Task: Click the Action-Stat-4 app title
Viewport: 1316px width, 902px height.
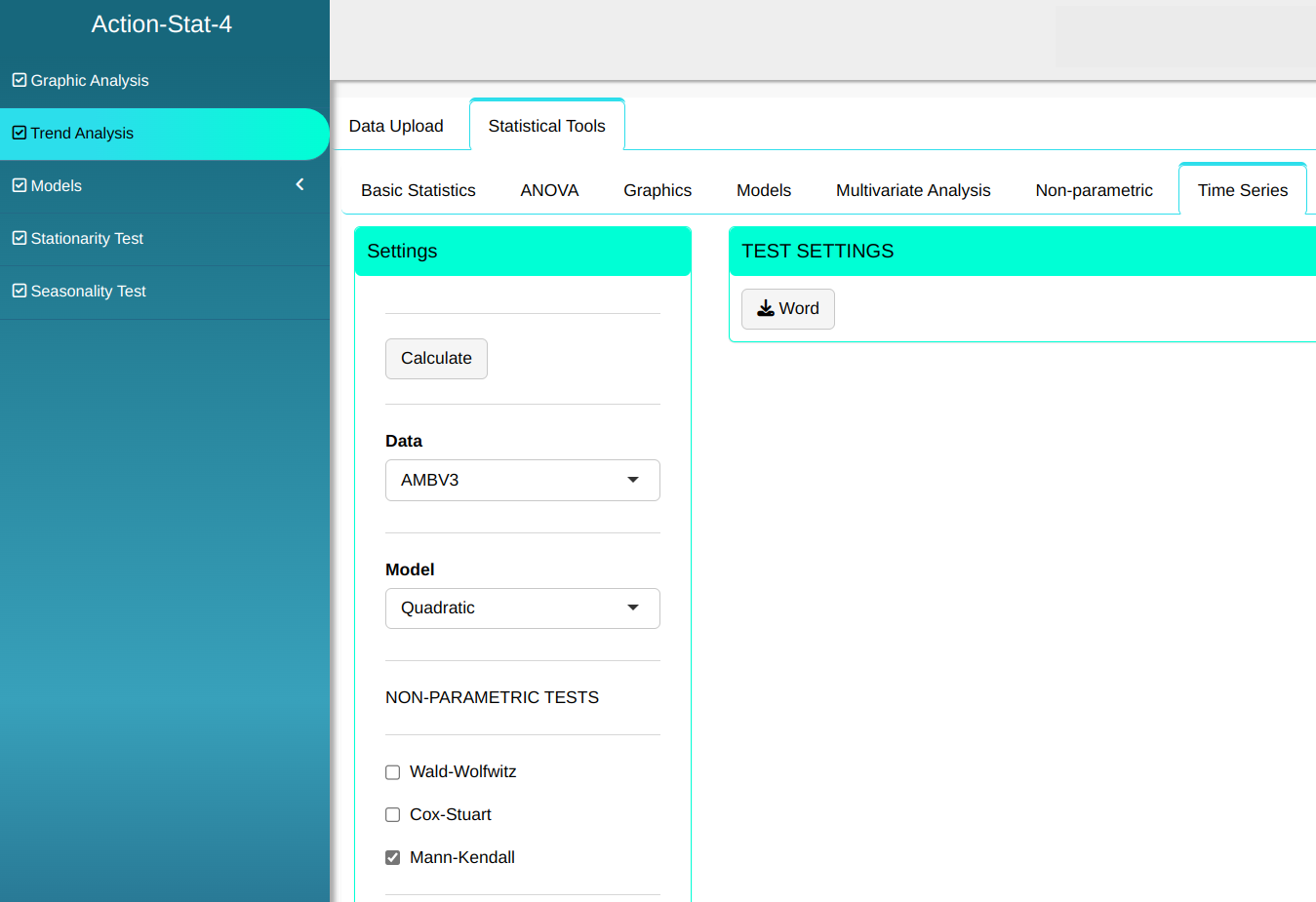Action: click(x=162, y=24)
